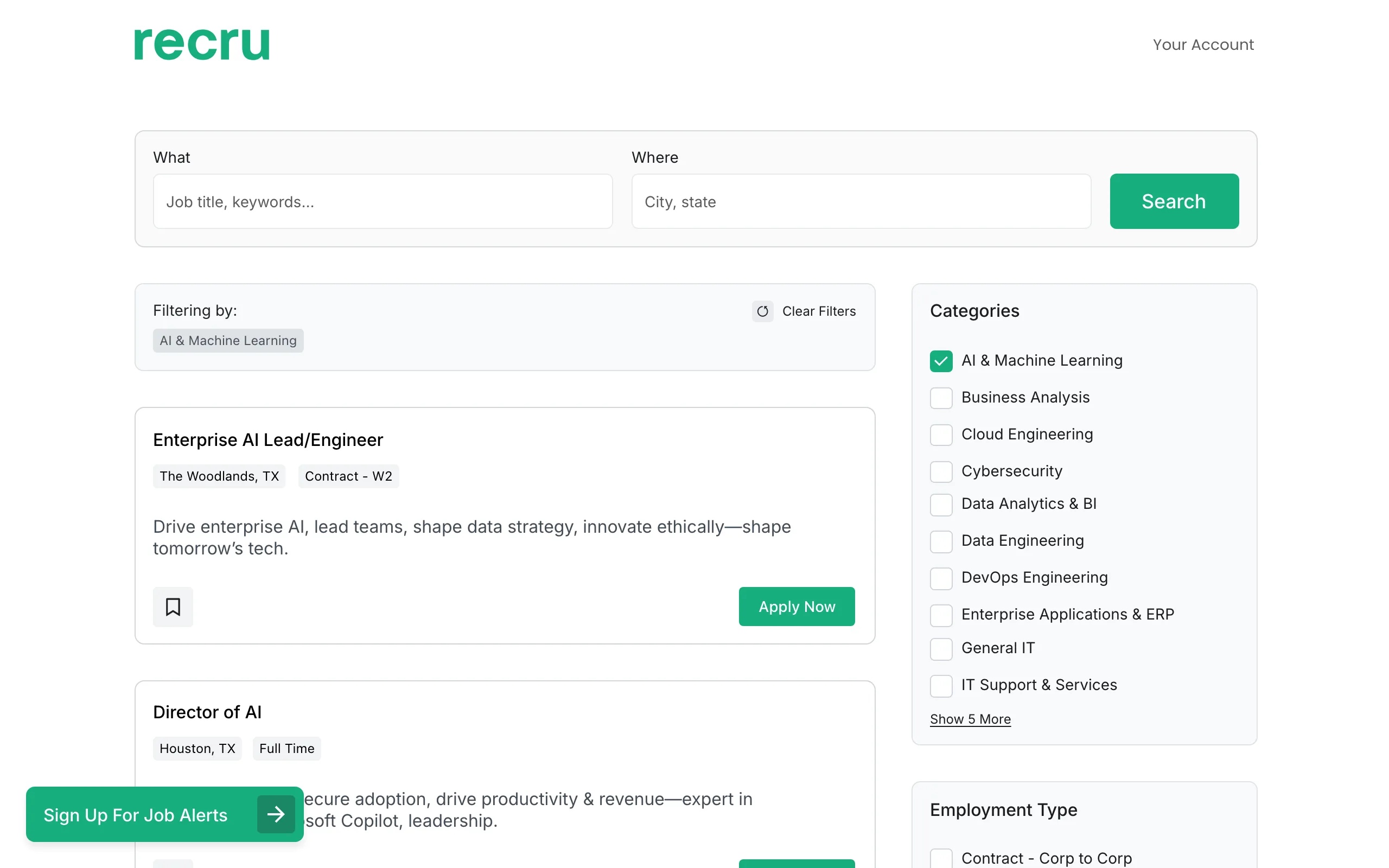
Task: Click the Filtering by: label
Action: [195, 310]
